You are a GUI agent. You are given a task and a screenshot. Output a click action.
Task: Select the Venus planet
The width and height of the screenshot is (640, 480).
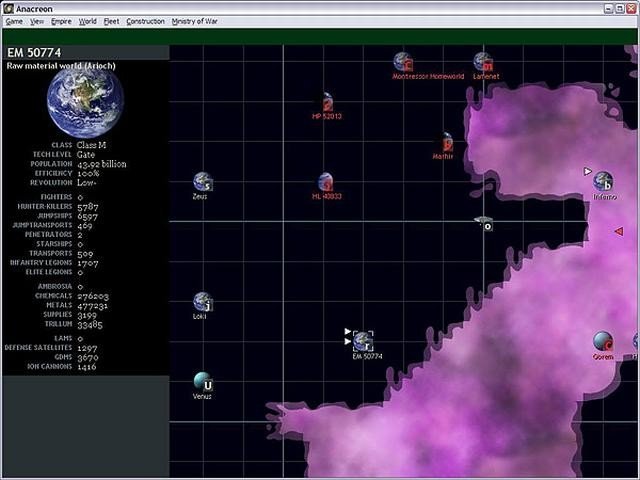point(203,382)
